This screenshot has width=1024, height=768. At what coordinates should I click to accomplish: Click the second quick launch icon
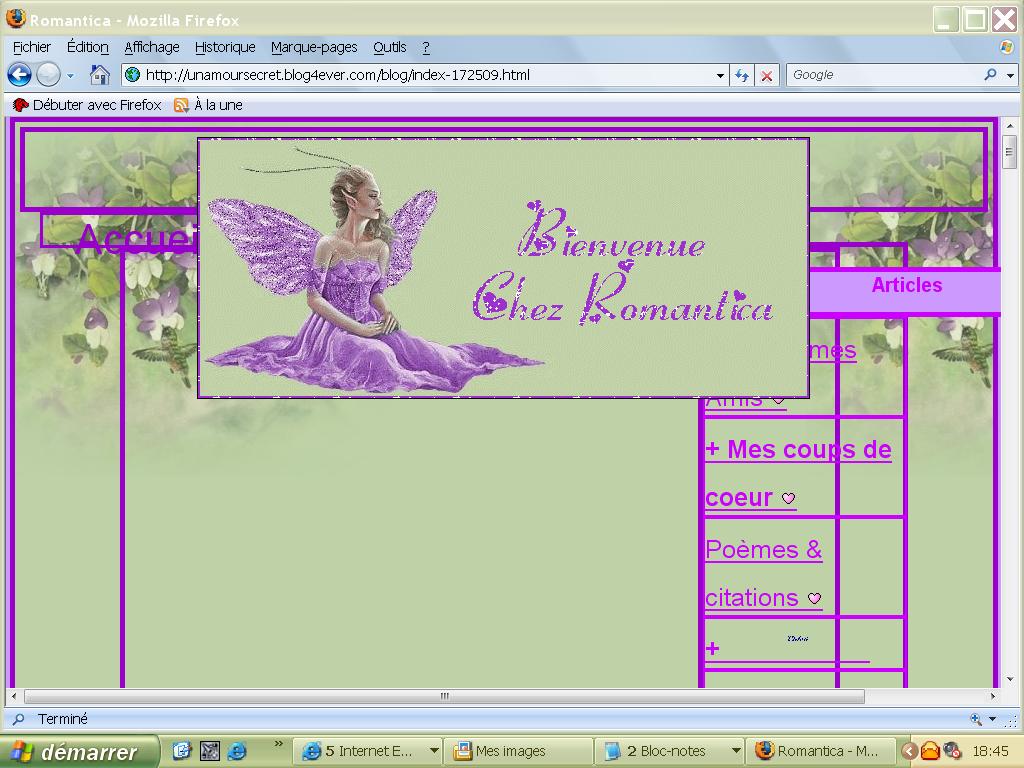(210, 751)
